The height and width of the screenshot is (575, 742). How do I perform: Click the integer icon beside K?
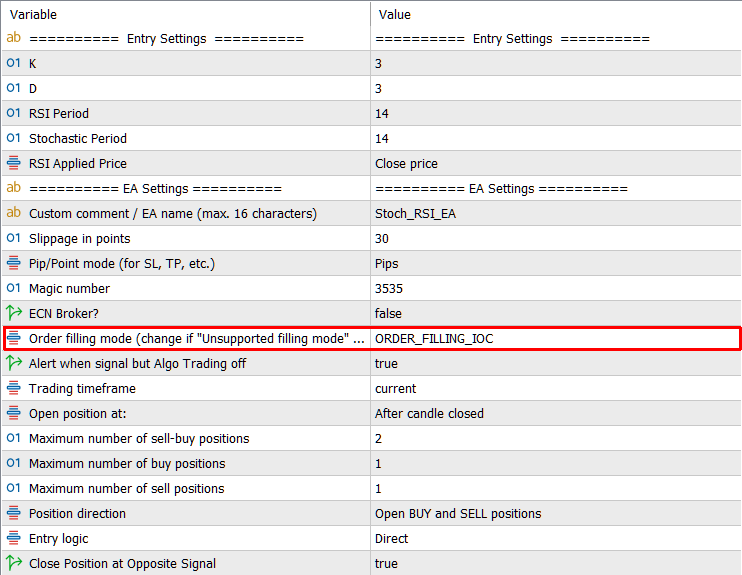coord(14,63)
